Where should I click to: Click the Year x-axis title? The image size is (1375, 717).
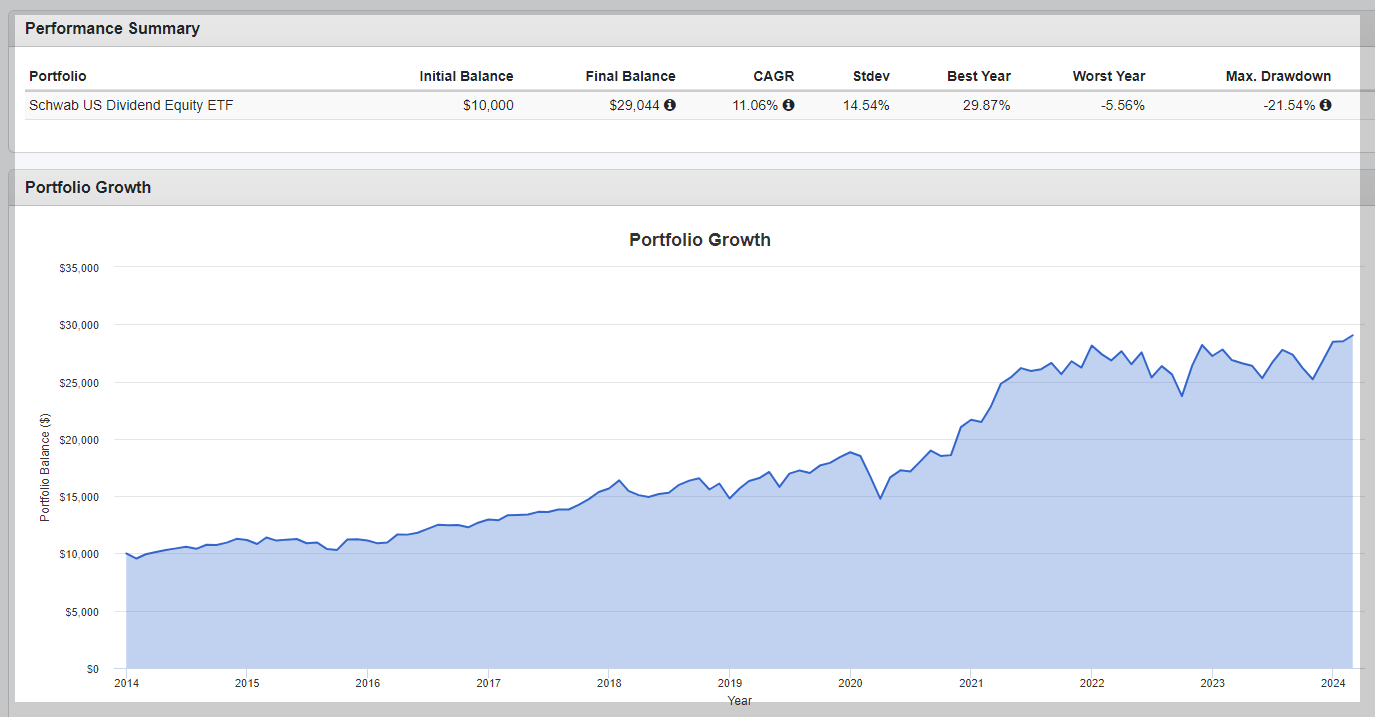pos(740,701)
